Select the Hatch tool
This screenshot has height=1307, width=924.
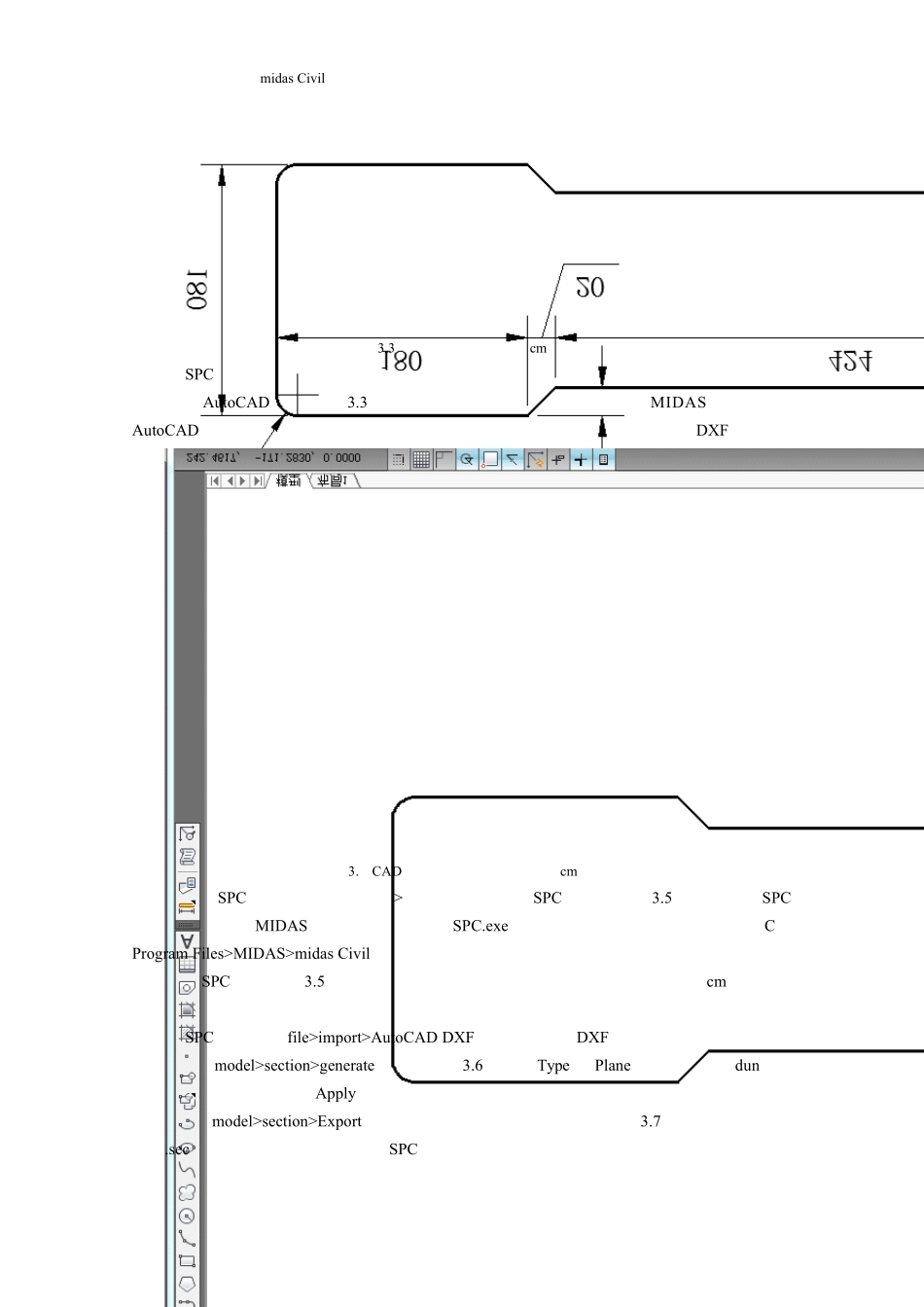187,1033
